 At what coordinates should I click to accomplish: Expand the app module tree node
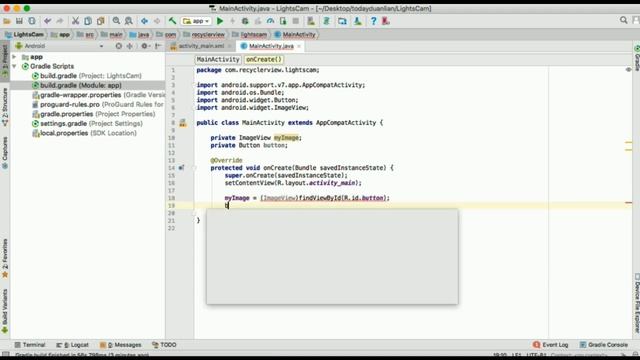click(14, 57)
